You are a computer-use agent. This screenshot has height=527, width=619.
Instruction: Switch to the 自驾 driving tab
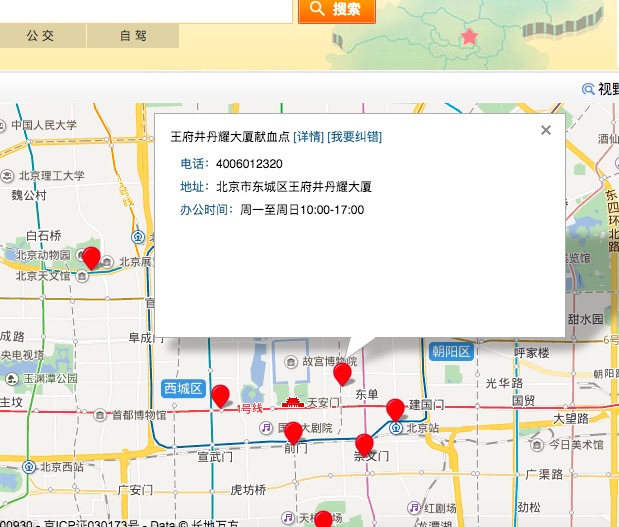coord(133,36)
